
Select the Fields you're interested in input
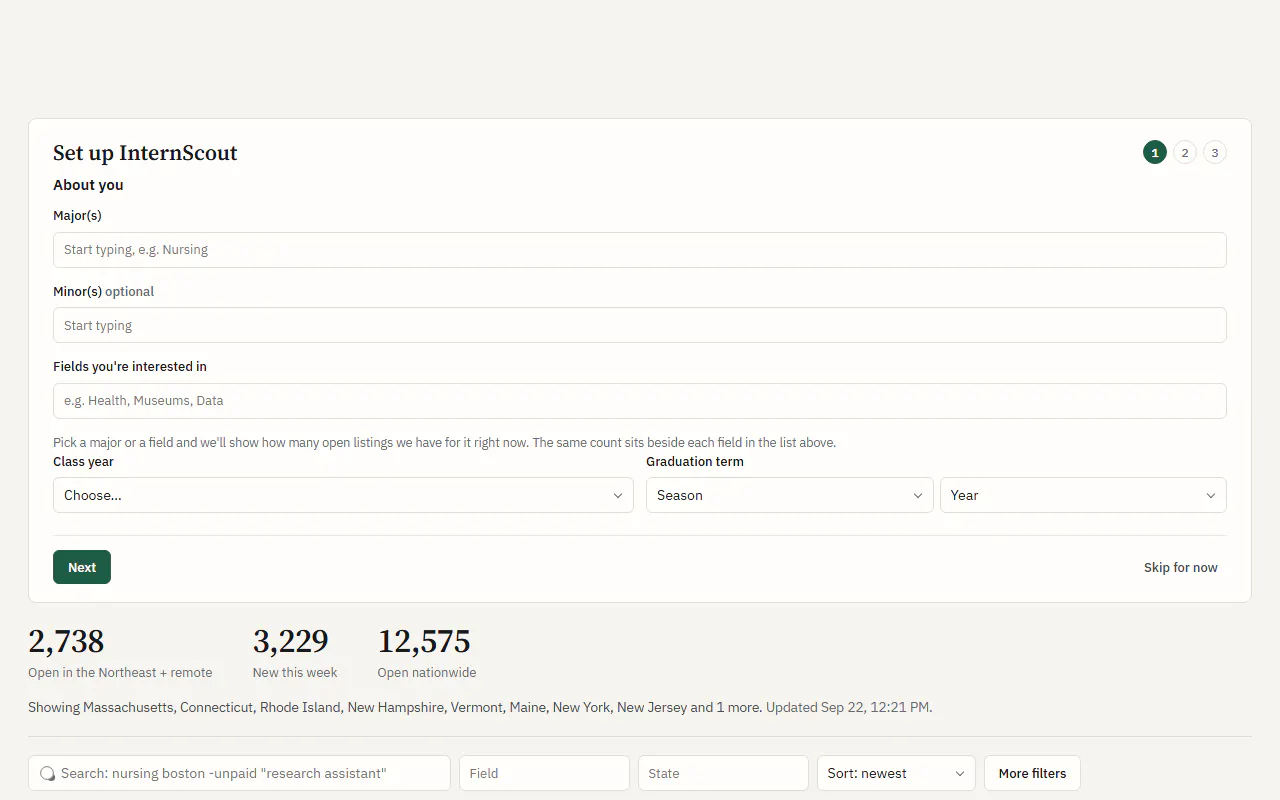640,401
